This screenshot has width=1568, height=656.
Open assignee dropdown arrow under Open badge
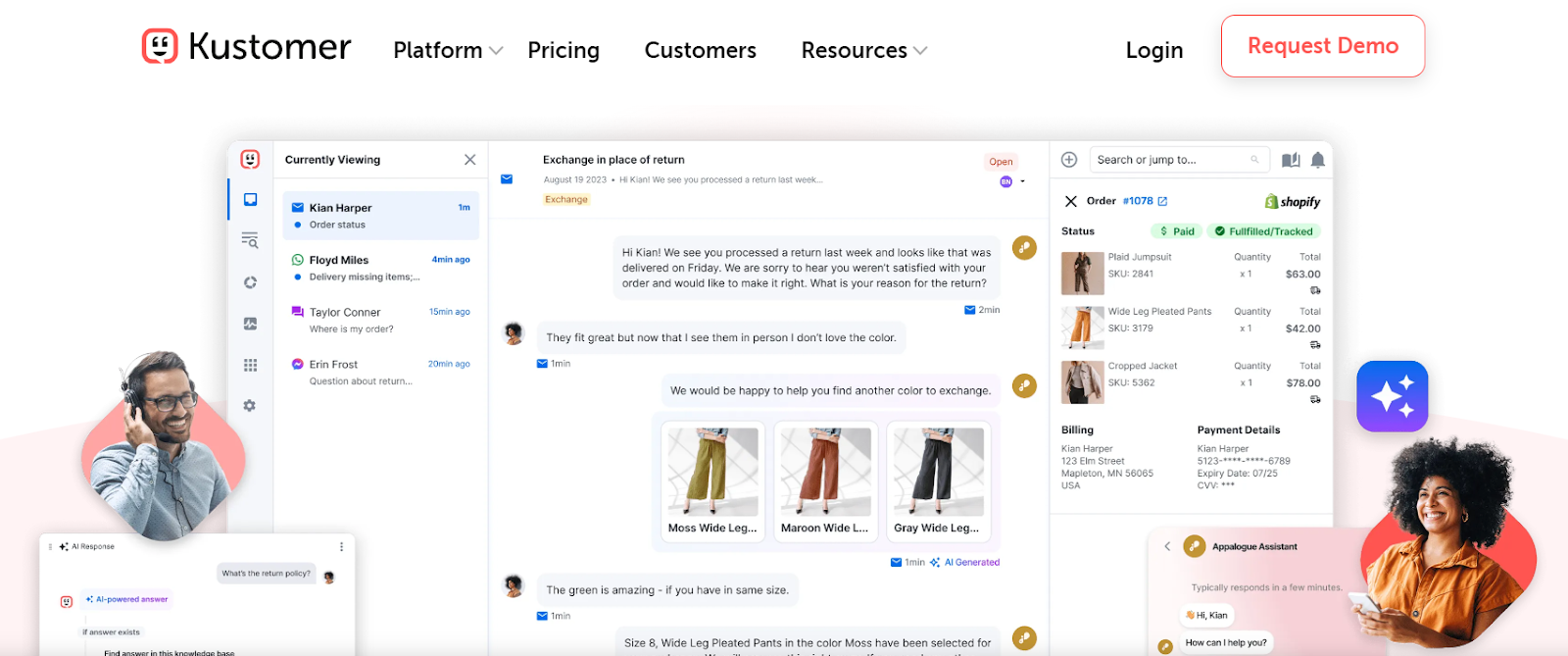pos(1022,181)
